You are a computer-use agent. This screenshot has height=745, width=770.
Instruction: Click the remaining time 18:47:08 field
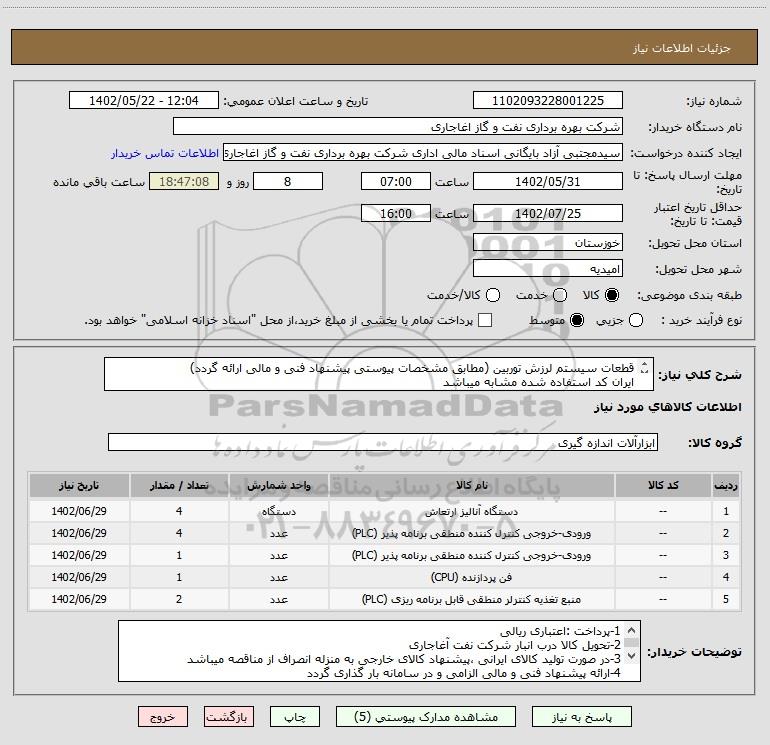(184, 181)
